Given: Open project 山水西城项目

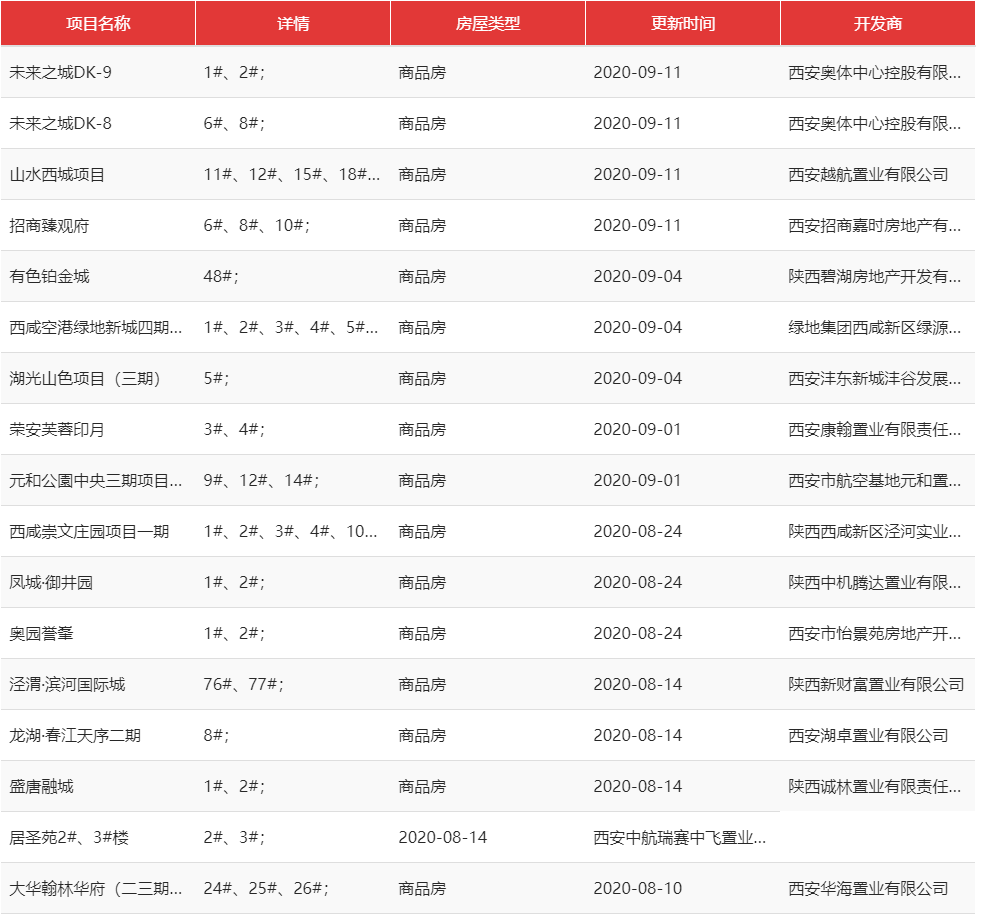Looking at the screenshot, I should tap(57, 174).
